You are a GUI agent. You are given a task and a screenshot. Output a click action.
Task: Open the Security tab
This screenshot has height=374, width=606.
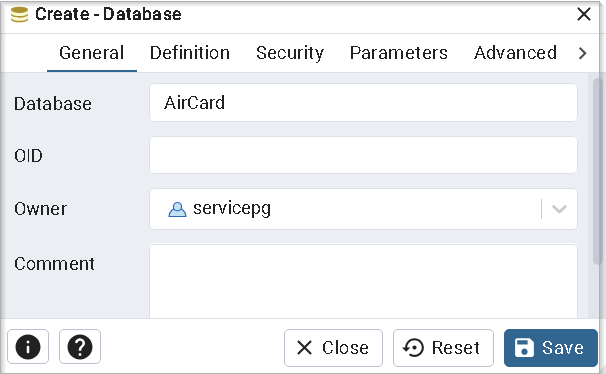[290, 53]
